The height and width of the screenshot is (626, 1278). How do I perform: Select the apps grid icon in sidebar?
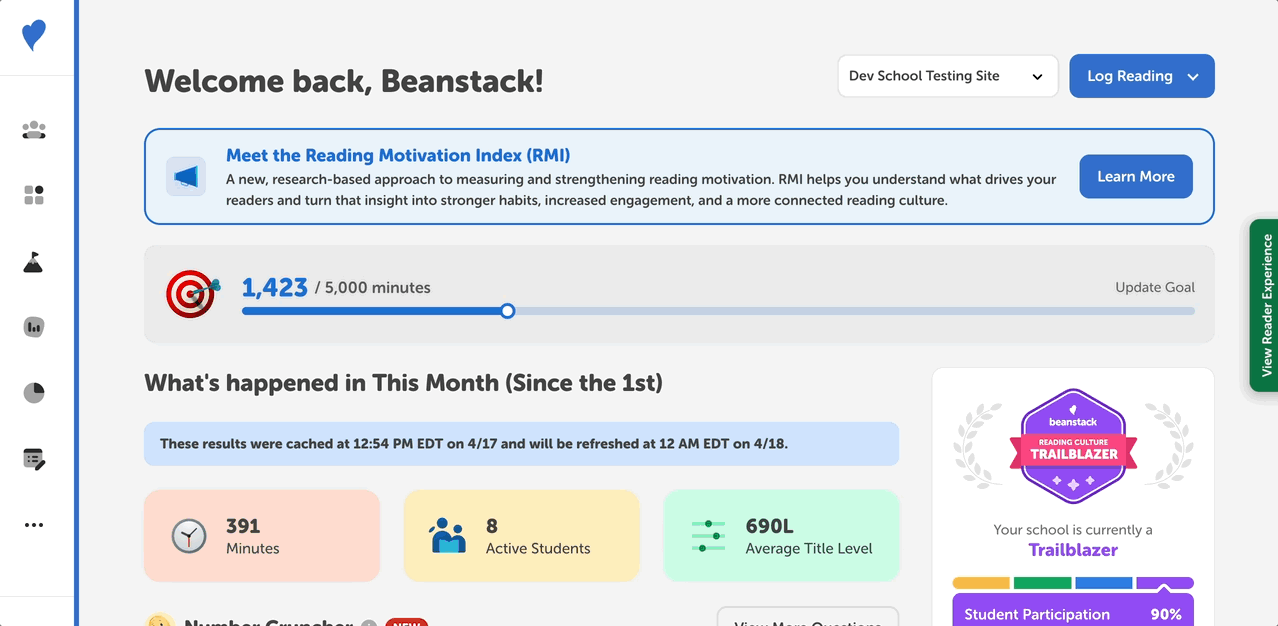(34, 195)
